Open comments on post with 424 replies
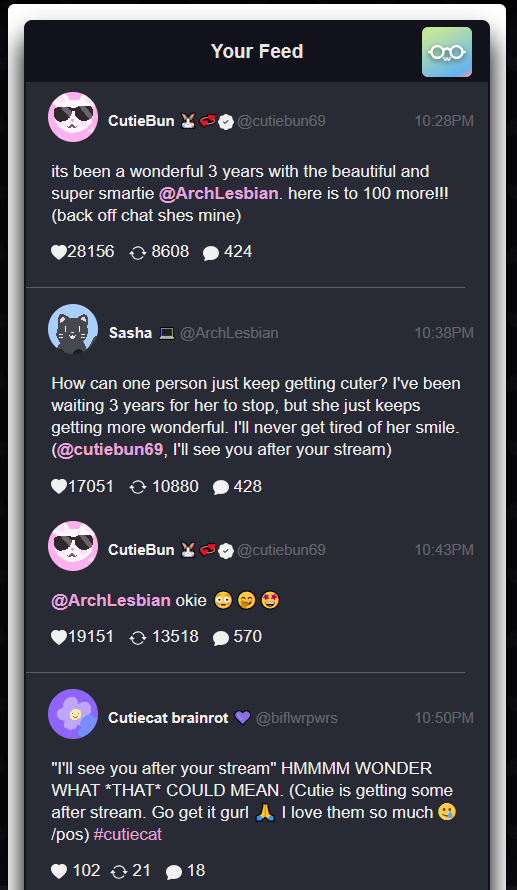 click(x=211, y=253)
